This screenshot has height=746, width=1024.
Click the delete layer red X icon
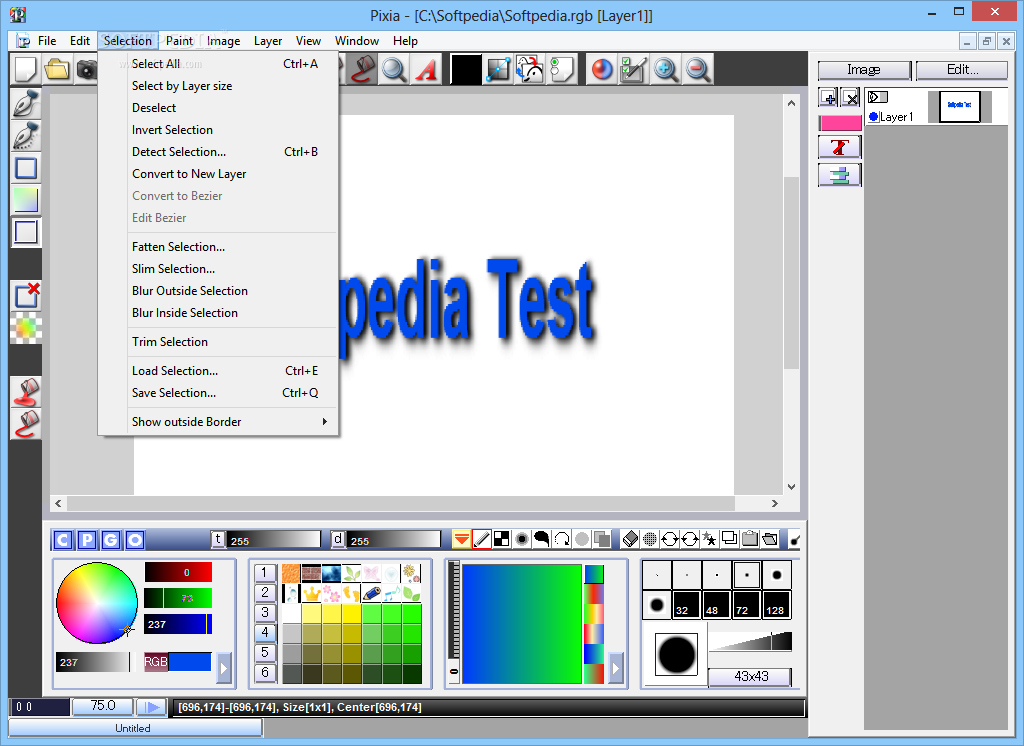click(850, 98)
